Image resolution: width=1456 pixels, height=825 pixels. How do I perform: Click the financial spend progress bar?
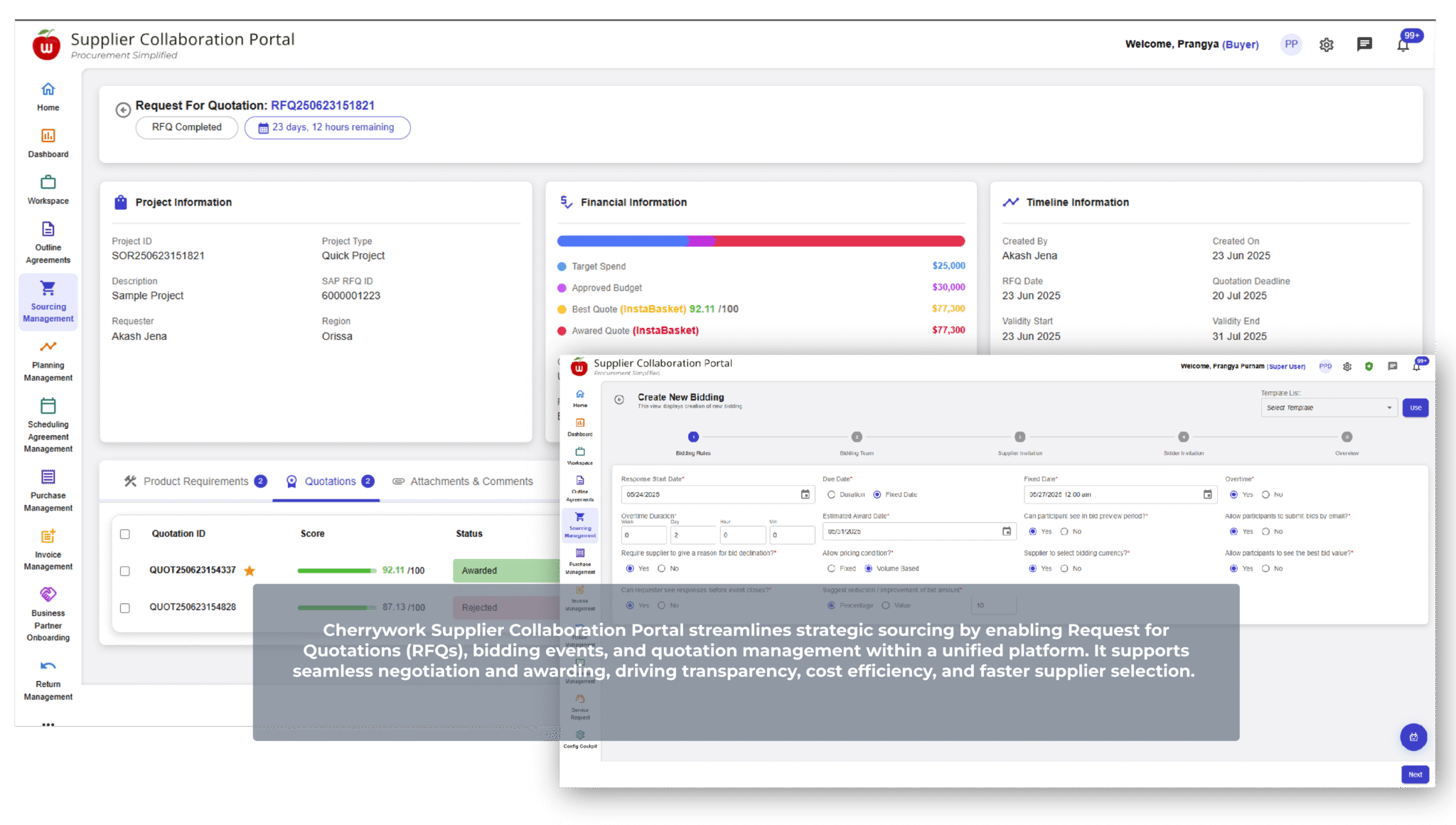click(x=761, y=241)
